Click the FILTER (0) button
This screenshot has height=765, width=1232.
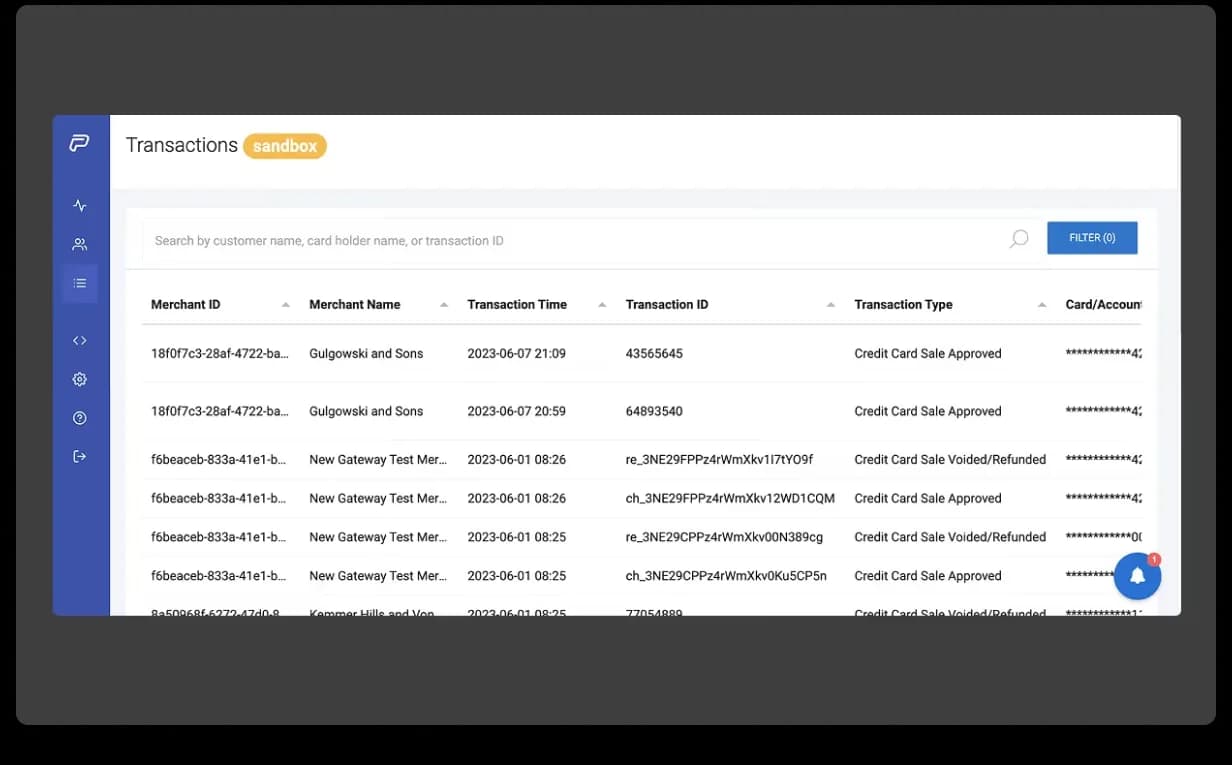[1092, 238]
